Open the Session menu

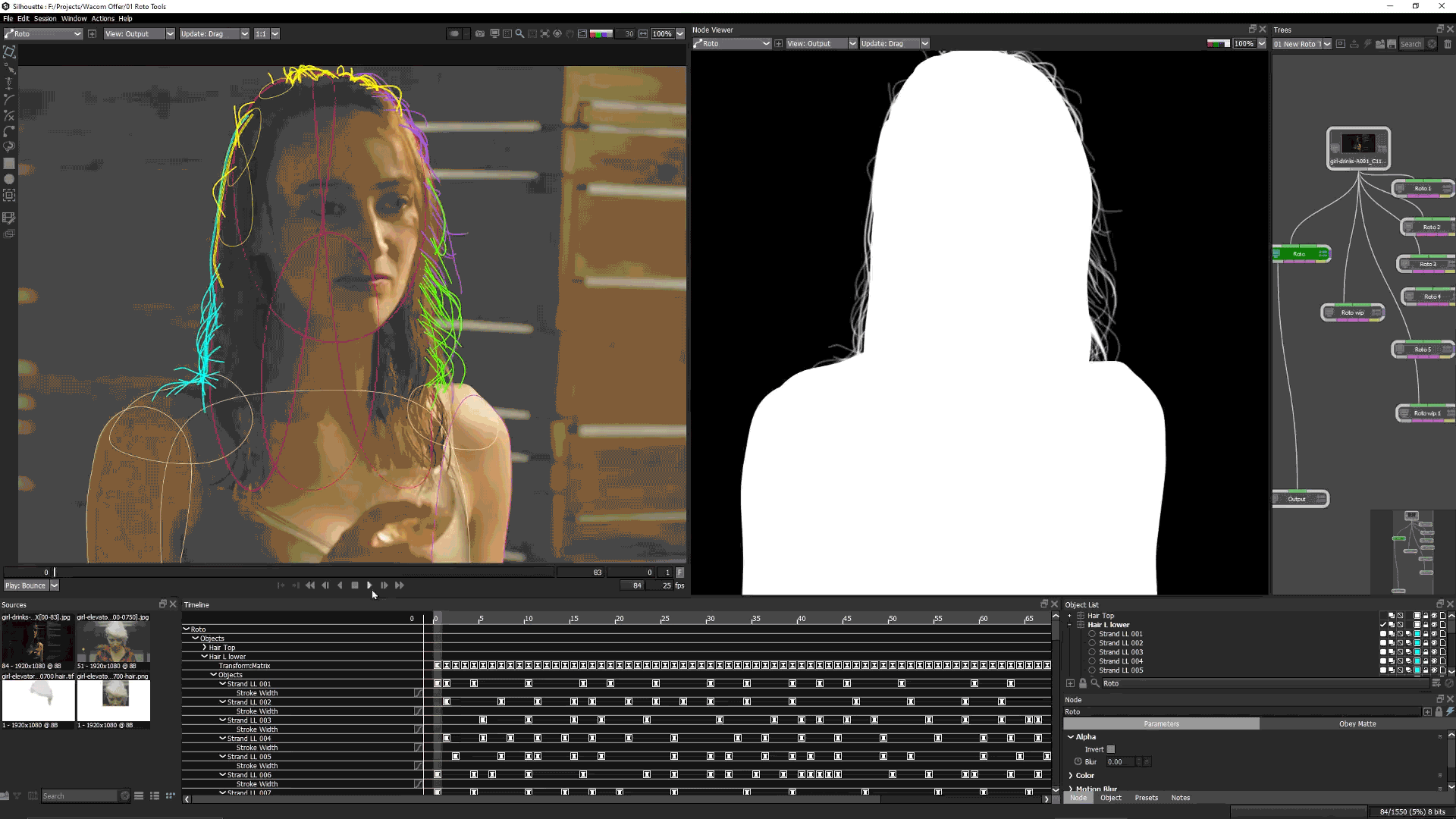(45, 18)
